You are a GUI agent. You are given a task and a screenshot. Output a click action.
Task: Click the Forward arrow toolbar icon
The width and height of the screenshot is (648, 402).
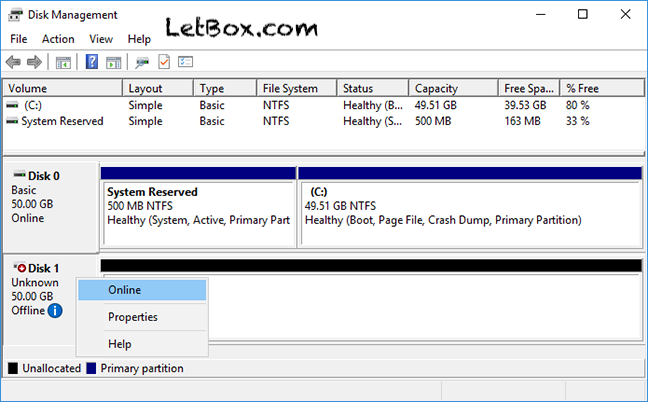[x=35, y=62]
